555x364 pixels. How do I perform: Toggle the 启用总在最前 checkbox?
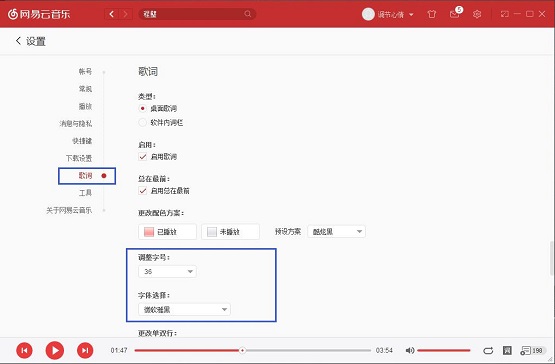pos(143,191)
